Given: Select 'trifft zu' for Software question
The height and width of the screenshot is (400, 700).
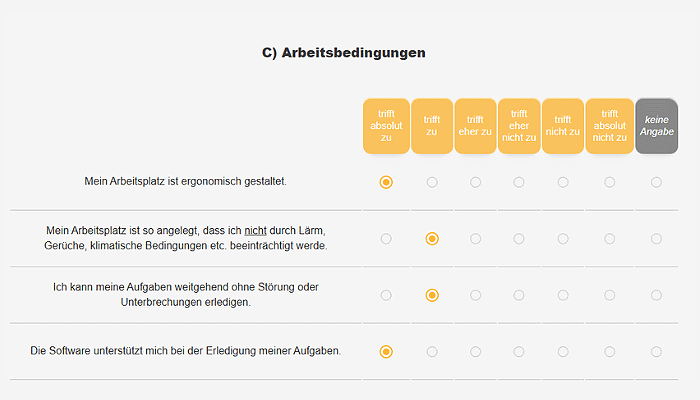Looking at the screenshot, I should [432, 352].
